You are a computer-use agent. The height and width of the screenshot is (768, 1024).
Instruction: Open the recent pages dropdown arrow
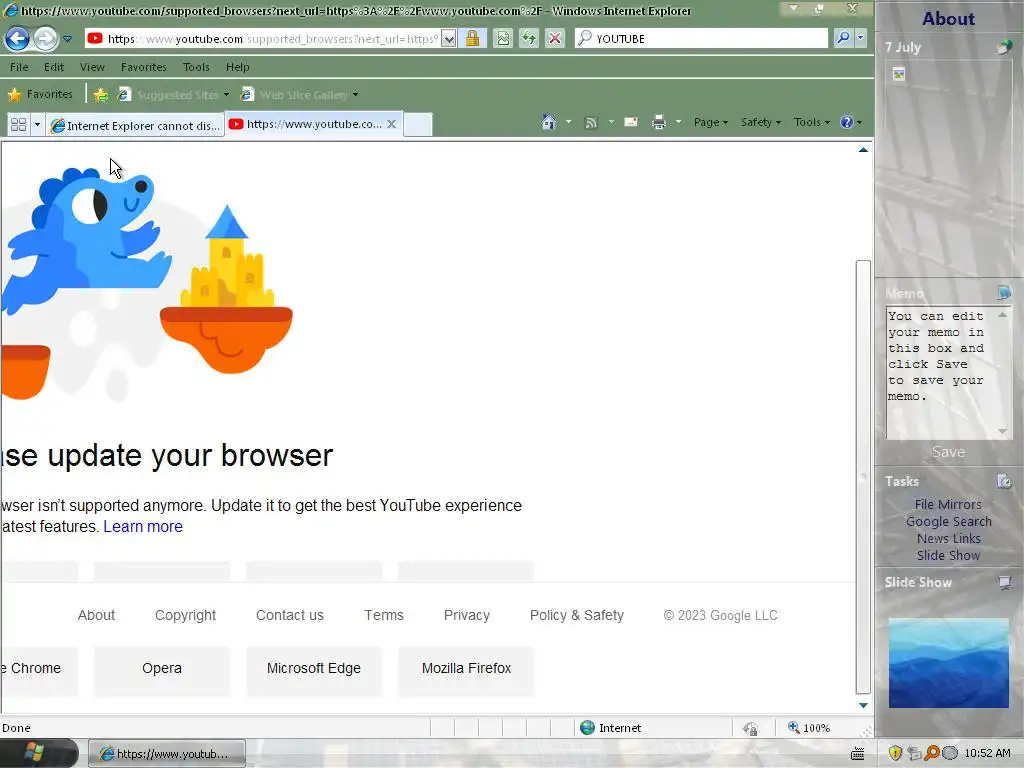tap(67, 39)
